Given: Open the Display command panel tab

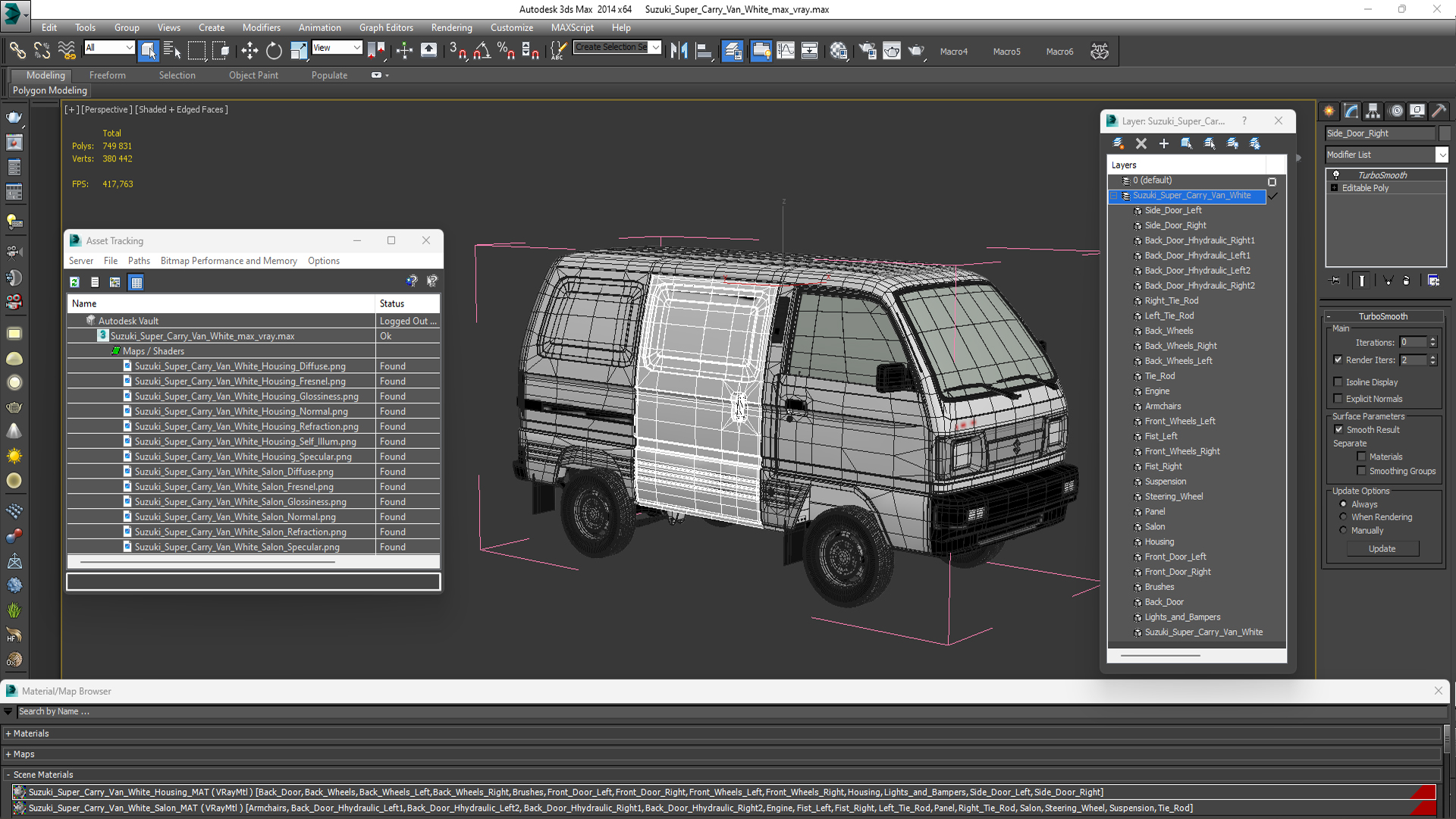Looking at the screenshot, I should coord(1417,111).
